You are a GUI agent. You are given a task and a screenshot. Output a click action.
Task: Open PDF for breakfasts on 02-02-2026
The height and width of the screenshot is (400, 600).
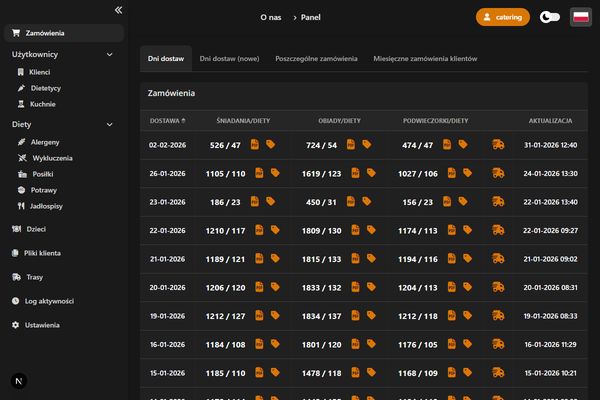pyautogui.click(x=255, y=145)
